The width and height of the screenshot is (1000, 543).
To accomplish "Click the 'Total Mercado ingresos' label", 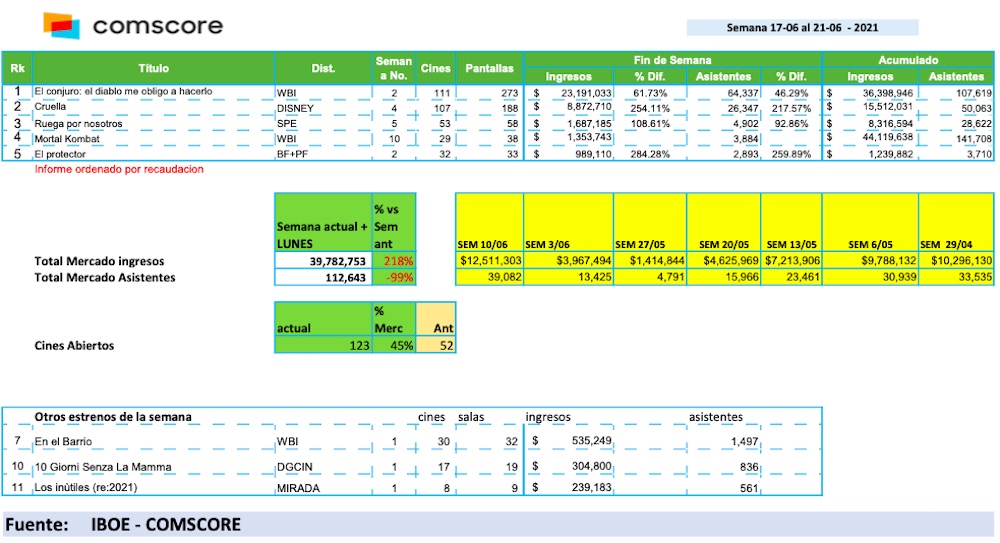I will tap(99, 261).
